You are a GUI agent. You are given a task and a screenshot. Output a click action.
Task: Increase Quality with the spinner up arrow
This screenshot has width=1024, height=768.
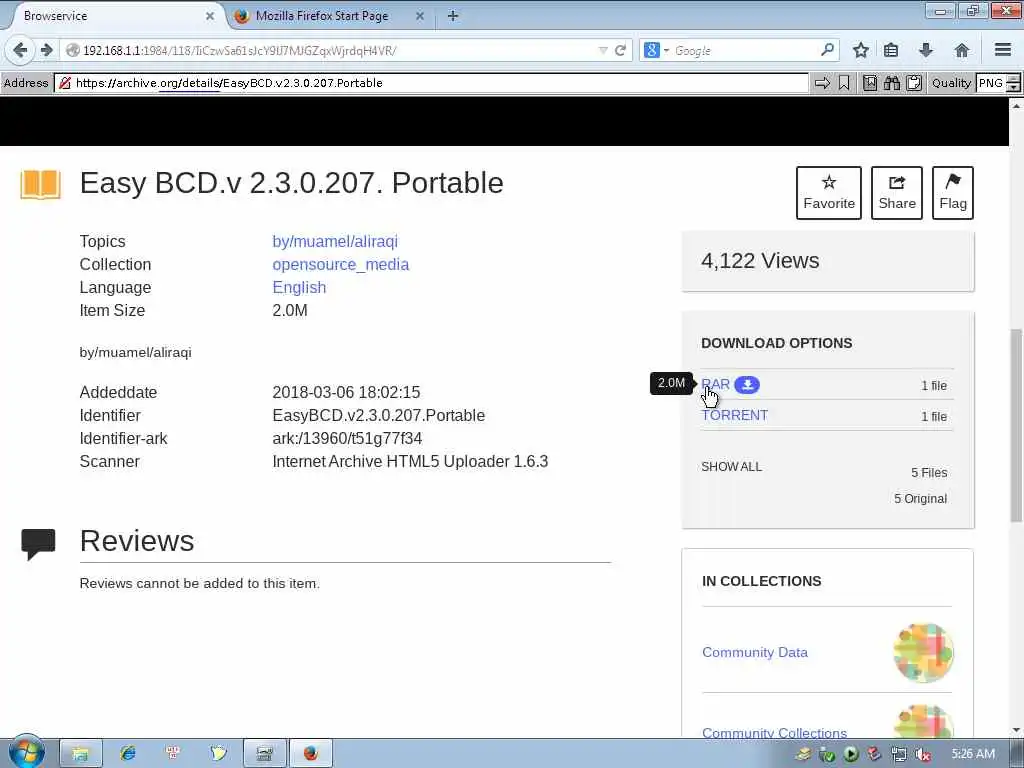[1014, 79]
